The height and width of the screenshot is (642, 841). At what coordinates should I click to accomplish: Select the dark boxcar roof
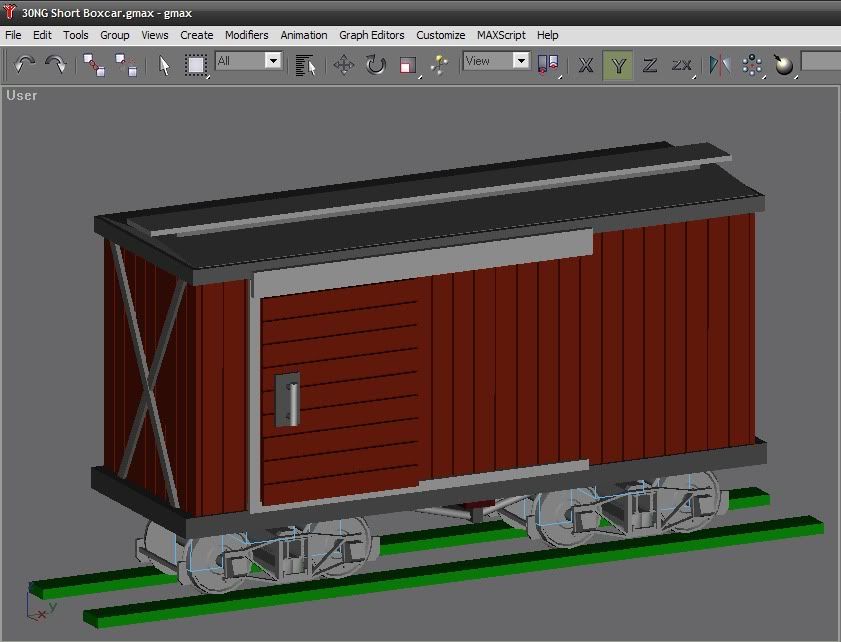pyautogui.click(x=429, y=215)
